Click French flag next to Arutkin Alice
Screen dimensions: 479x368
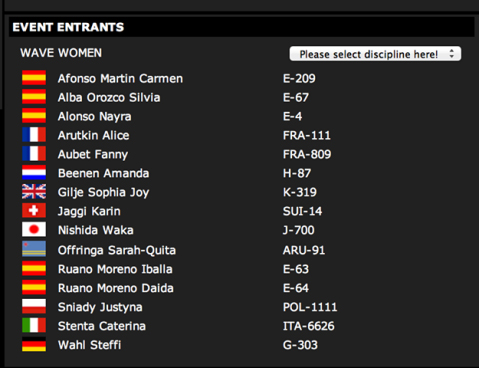(34, 135)
